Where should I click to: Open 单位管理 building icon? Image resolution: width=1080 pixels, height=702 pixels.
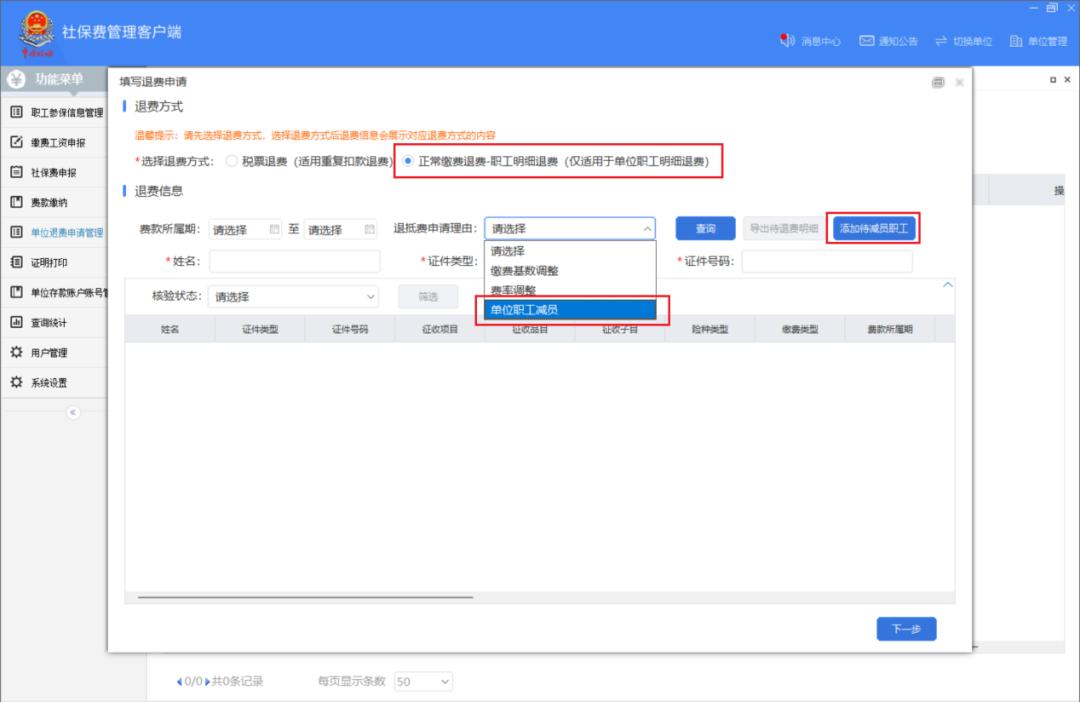tap(1015, 41)
